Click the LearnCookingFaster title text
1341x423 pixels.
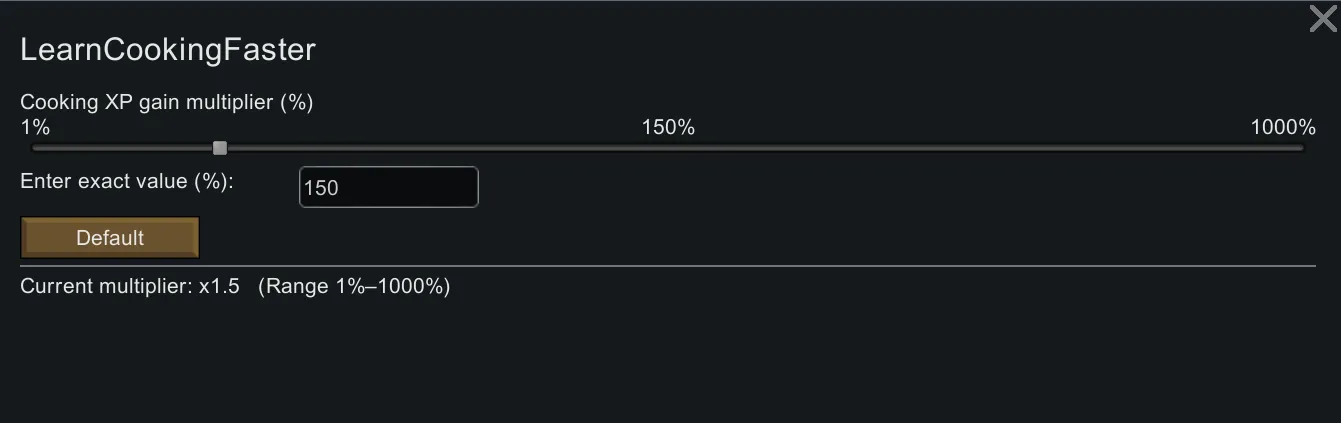click(168, 50)
